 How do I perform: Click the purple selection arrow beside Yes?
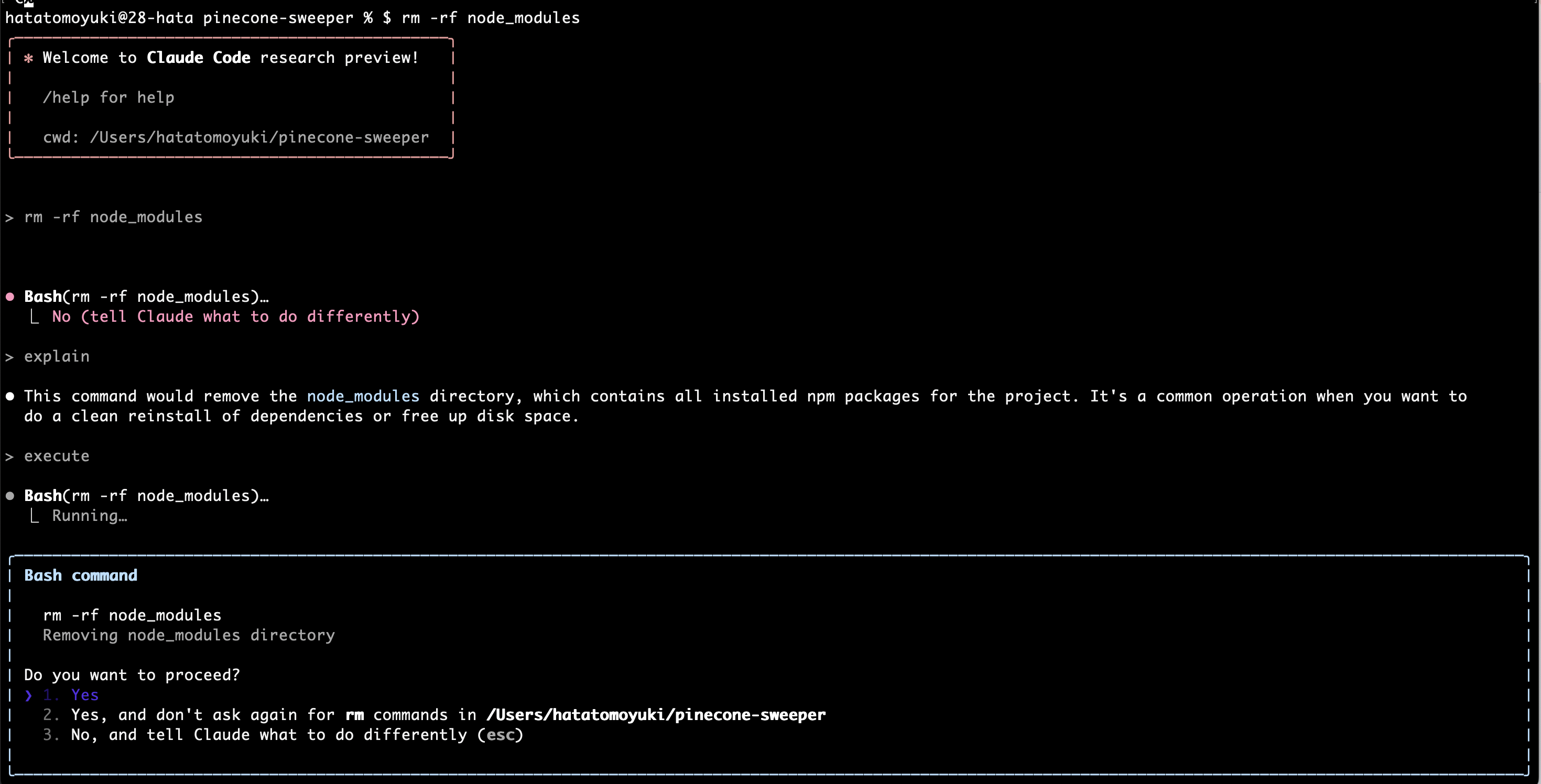point(28,695)
